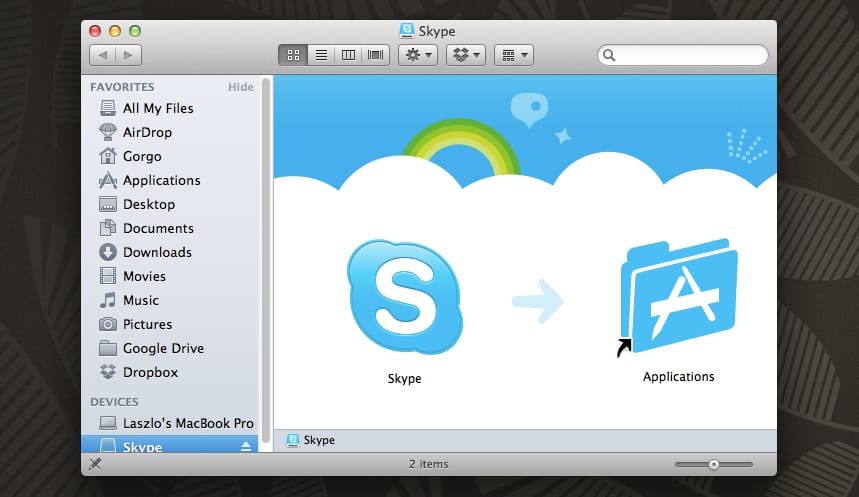The image size is (859, 497).
Task: Switch to Cover Flow view
Action: tap(376, 55)
